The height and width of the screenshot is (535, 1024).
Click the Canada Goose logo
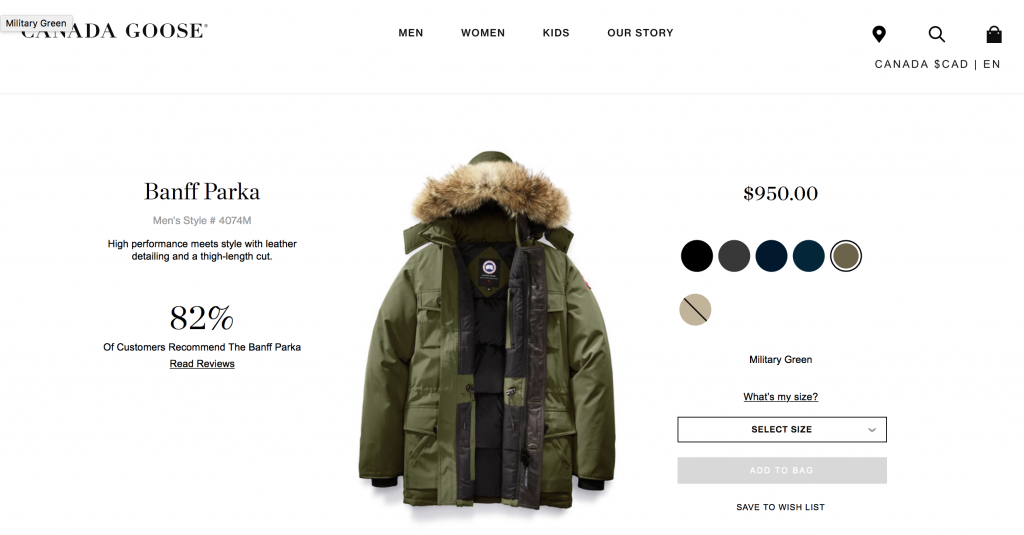(114, 31)
